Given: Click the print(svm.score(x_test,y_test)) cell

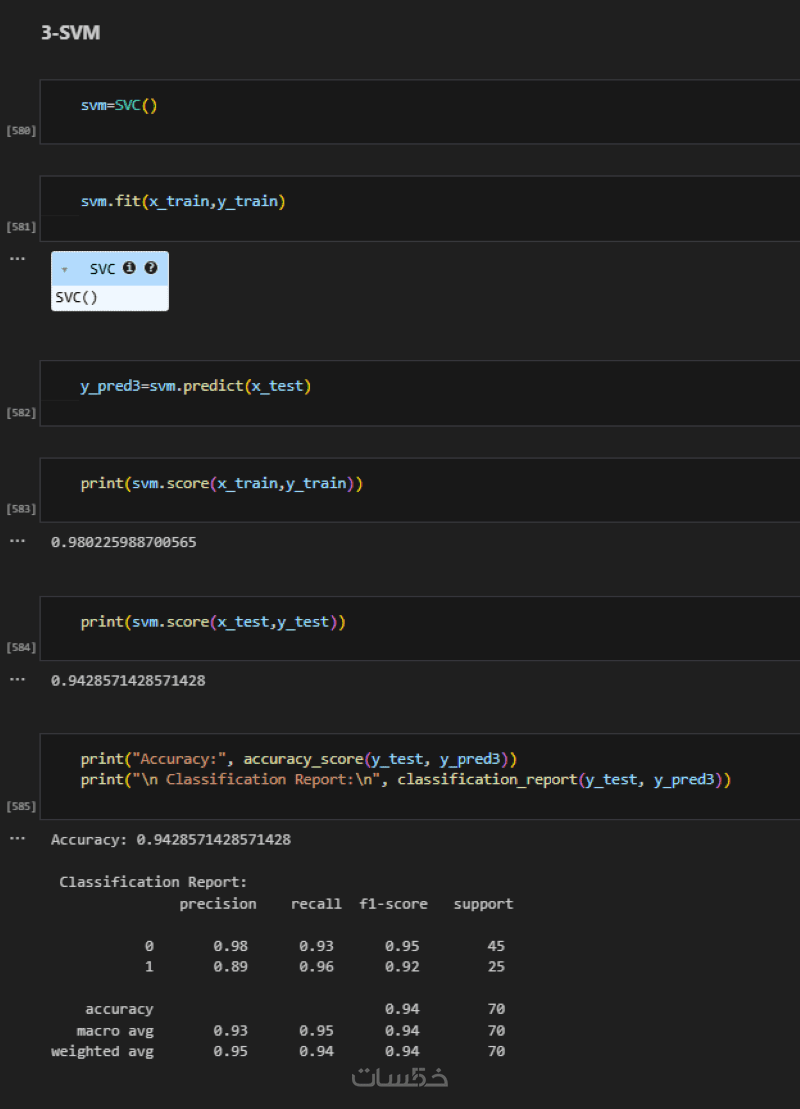Looking at the screenshot, I should click(x=213, y=622).
